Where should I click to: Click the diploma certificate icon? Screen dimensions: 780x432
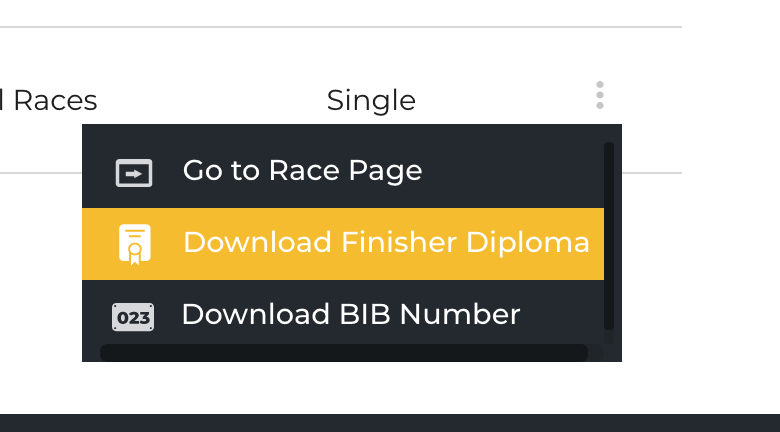click(x=135, y=244)
